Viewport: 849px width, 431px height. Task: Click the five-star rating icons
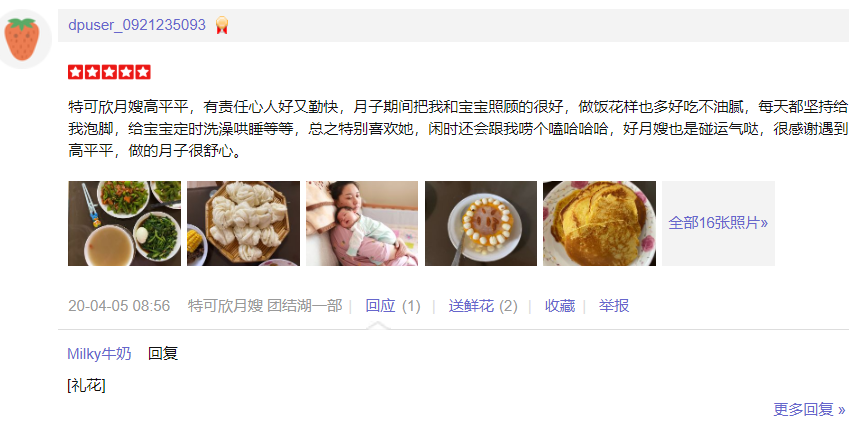pos(109,72)
